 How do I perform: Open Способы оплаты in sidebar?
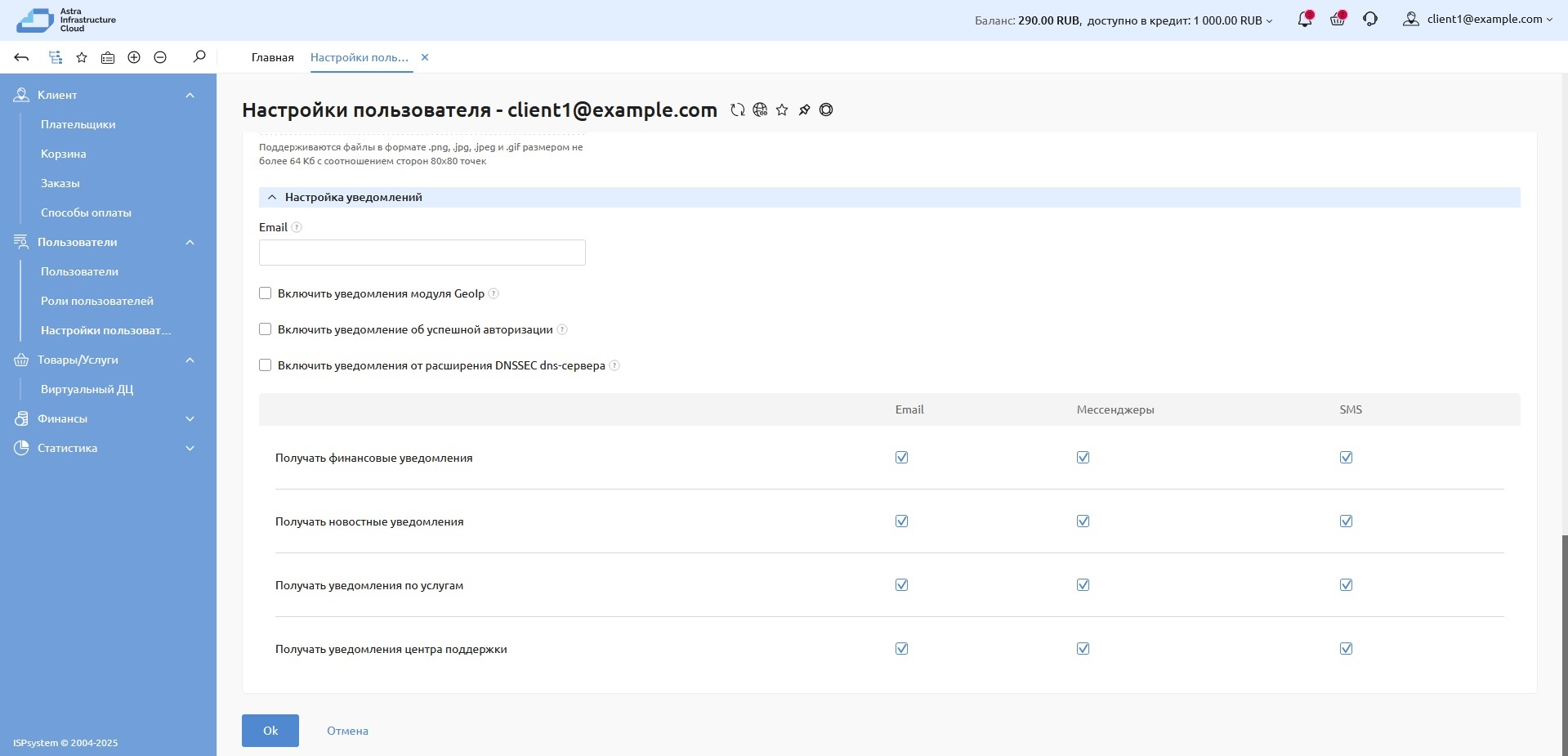86,212
